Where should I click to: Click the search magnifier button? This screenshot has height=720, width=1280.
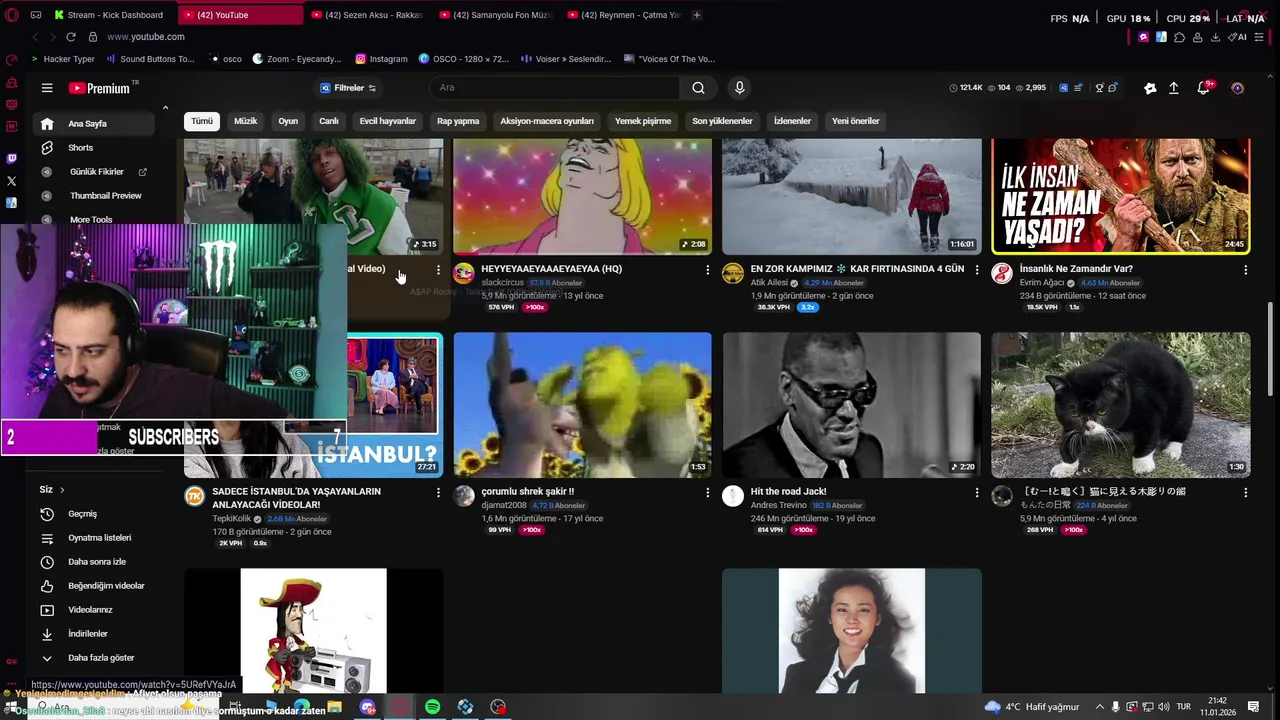[698, 88]
